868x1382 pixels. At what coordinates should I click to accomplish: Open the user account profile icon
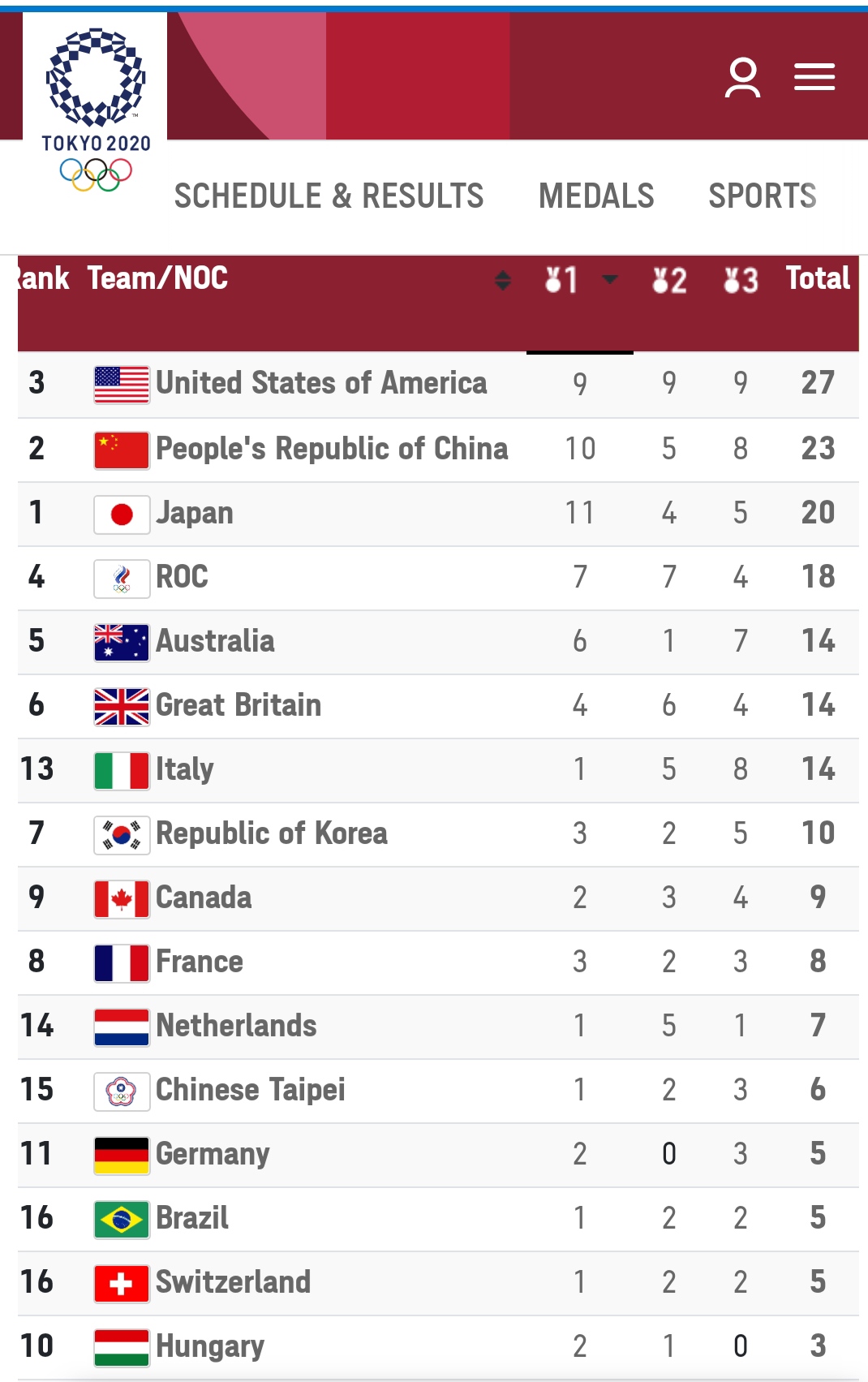(742, 78)
